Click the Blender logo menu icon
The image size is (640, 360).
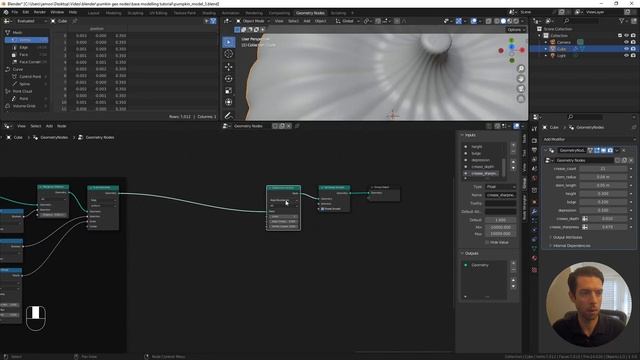6,12
